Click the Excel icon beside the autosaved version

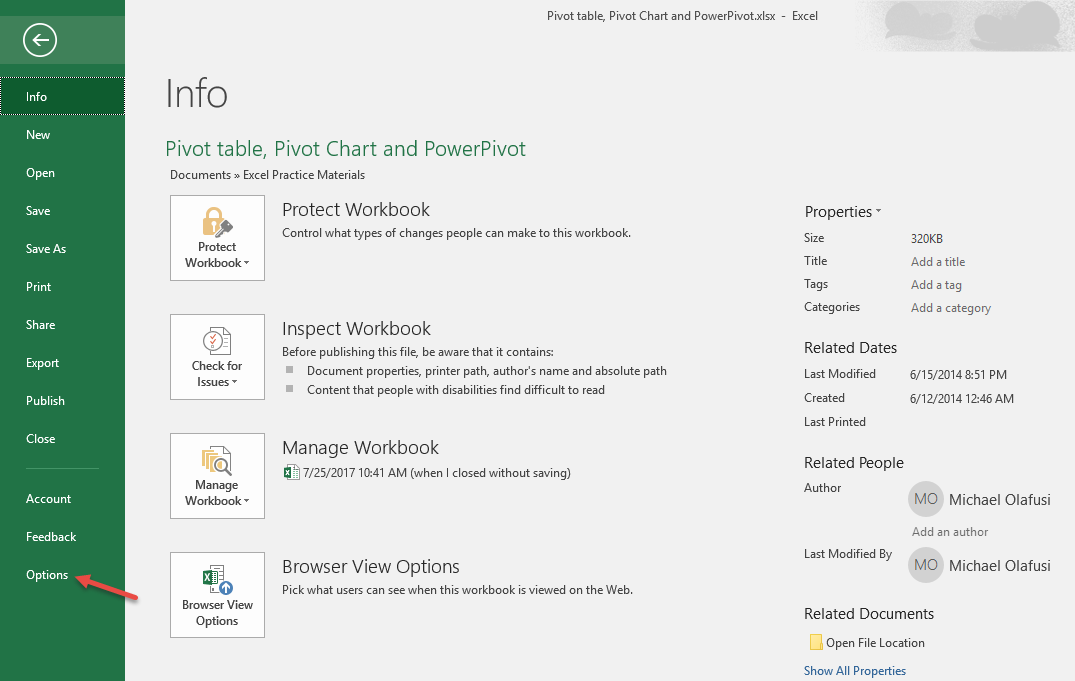click(291, 471)
